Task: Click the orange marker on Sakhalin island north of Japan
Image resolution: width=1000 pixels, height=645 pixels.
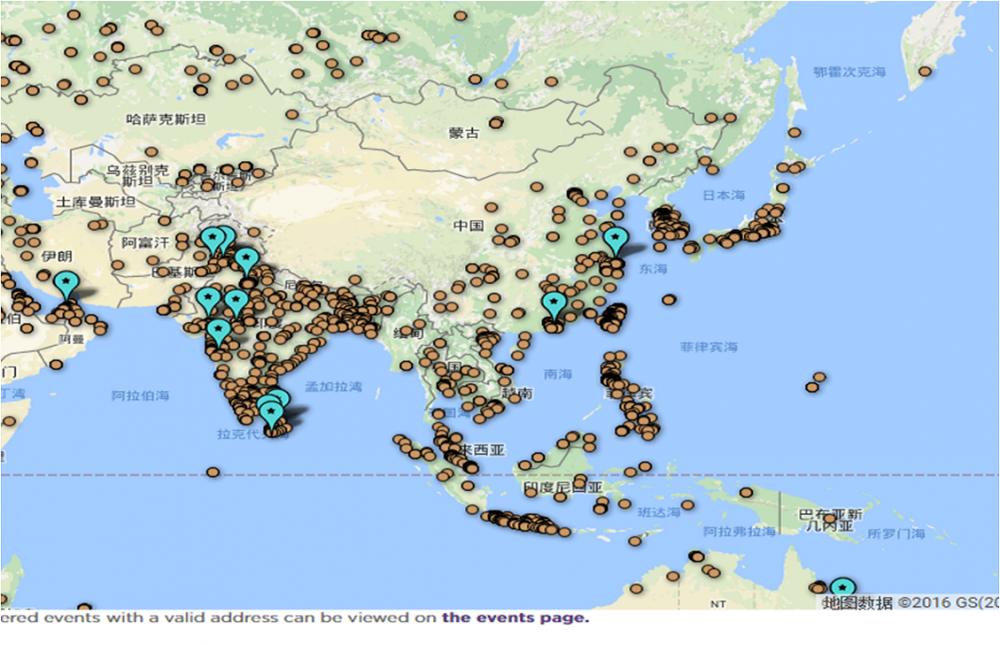Action: [794, 133]
